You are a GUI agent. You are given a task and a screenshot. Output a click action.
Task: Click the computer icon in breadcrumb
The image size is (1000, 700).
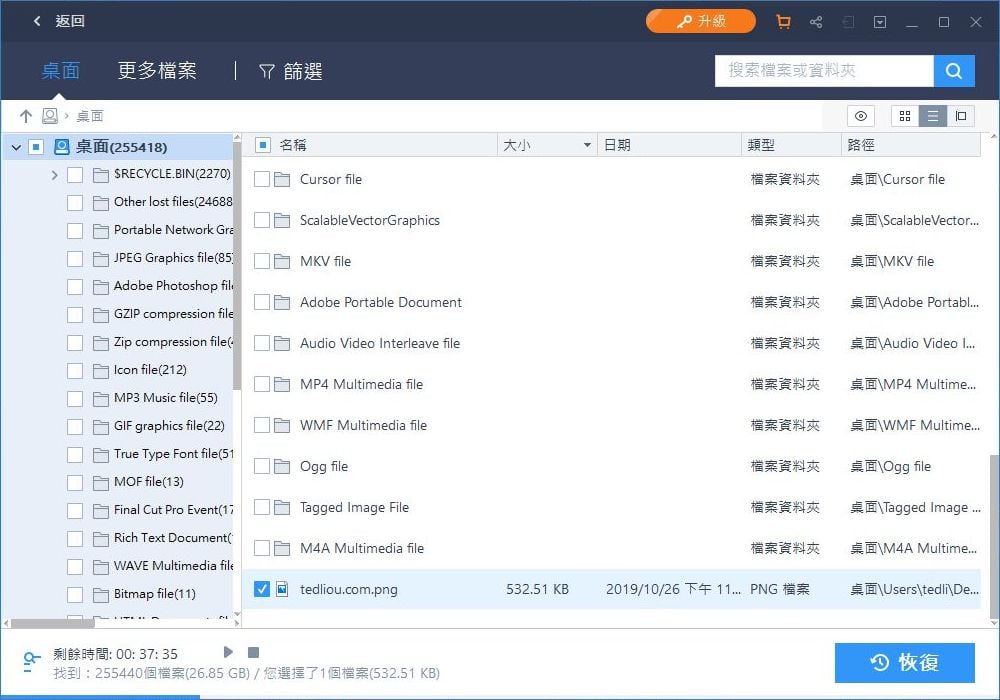coord(49,116)
